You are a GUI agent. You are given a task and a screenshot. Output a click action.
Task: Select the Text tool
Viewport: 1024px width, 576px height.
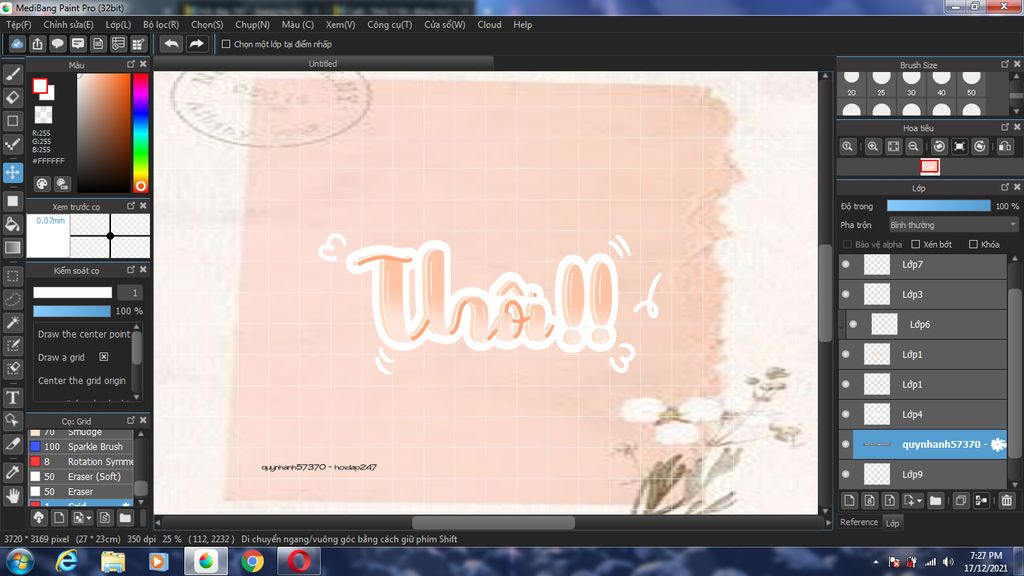12,397
